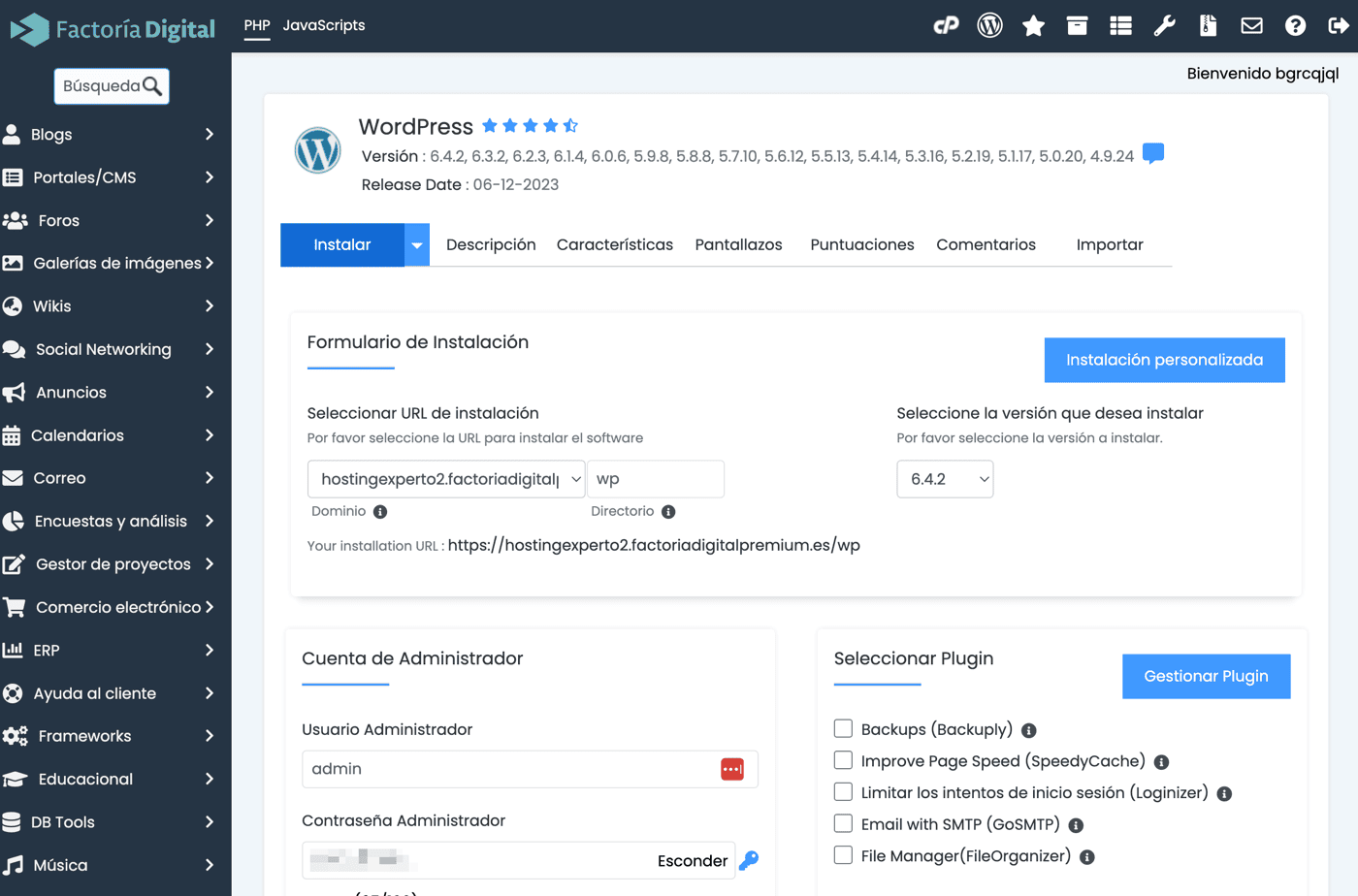This screenshot has width=1358, height=896.
Task: Open the Pantallazos tab
Action: [738, 245]
